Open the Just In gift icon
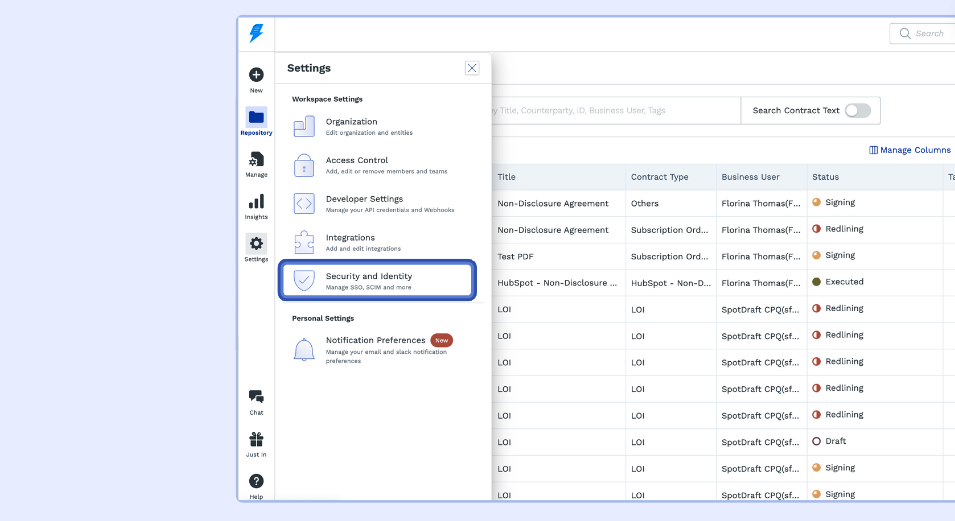955x521 pixels. click(x=256, y=440)
